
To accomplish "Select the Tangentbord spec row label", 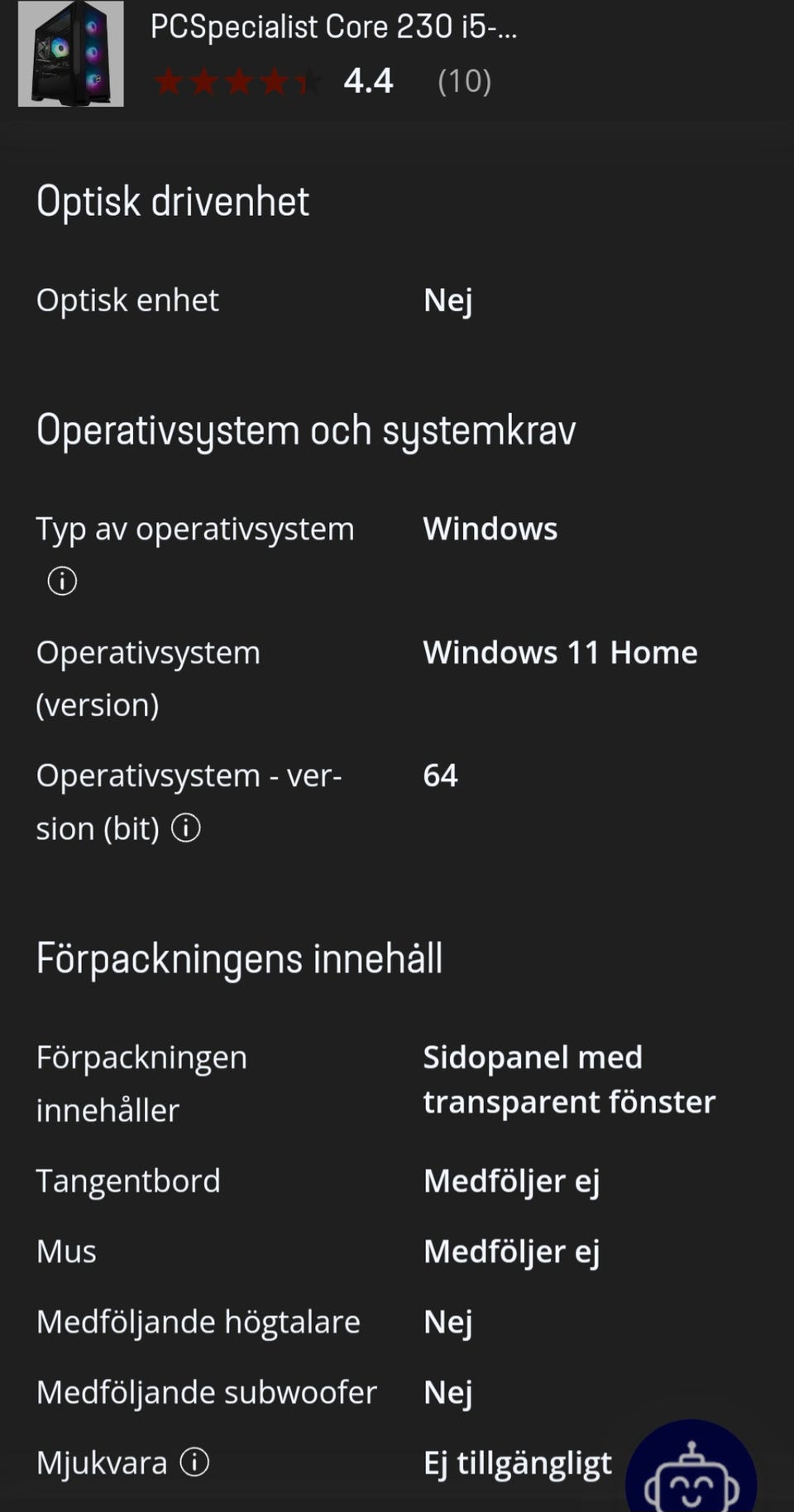I will [128, 1181].
